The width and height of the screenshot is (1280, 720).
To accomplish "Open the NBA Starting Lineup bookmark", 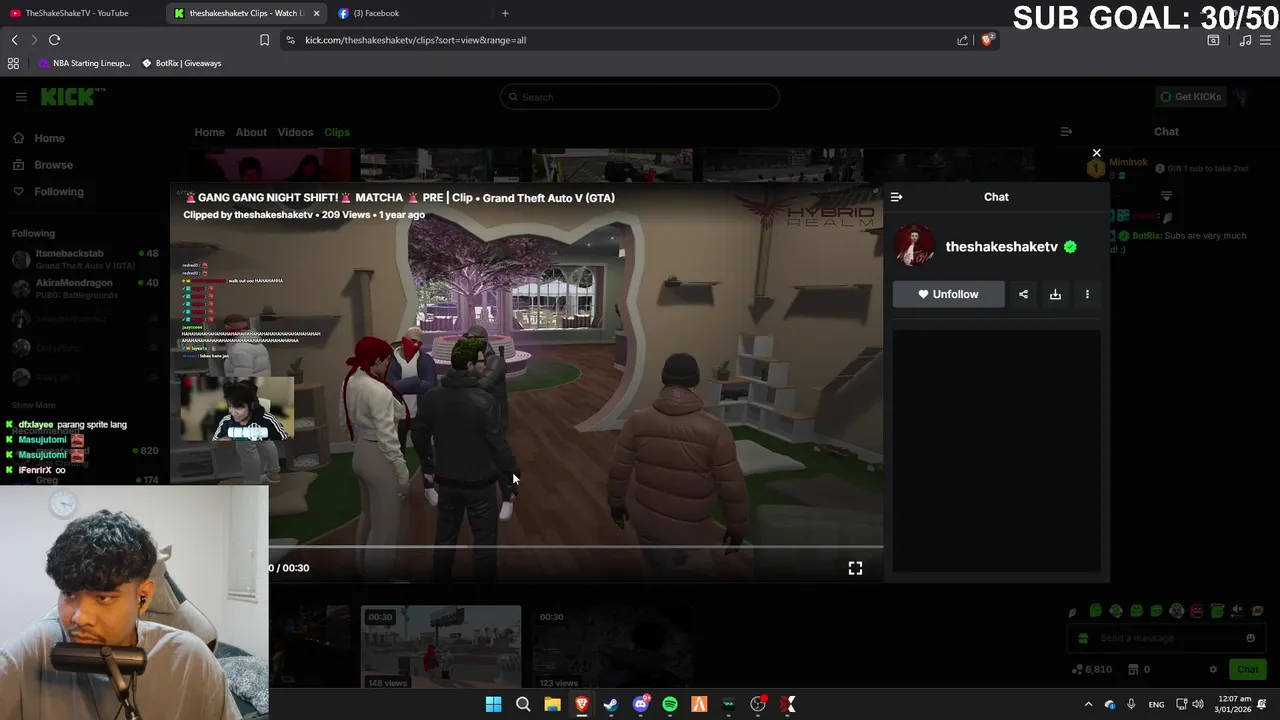I will coord(85,63).
